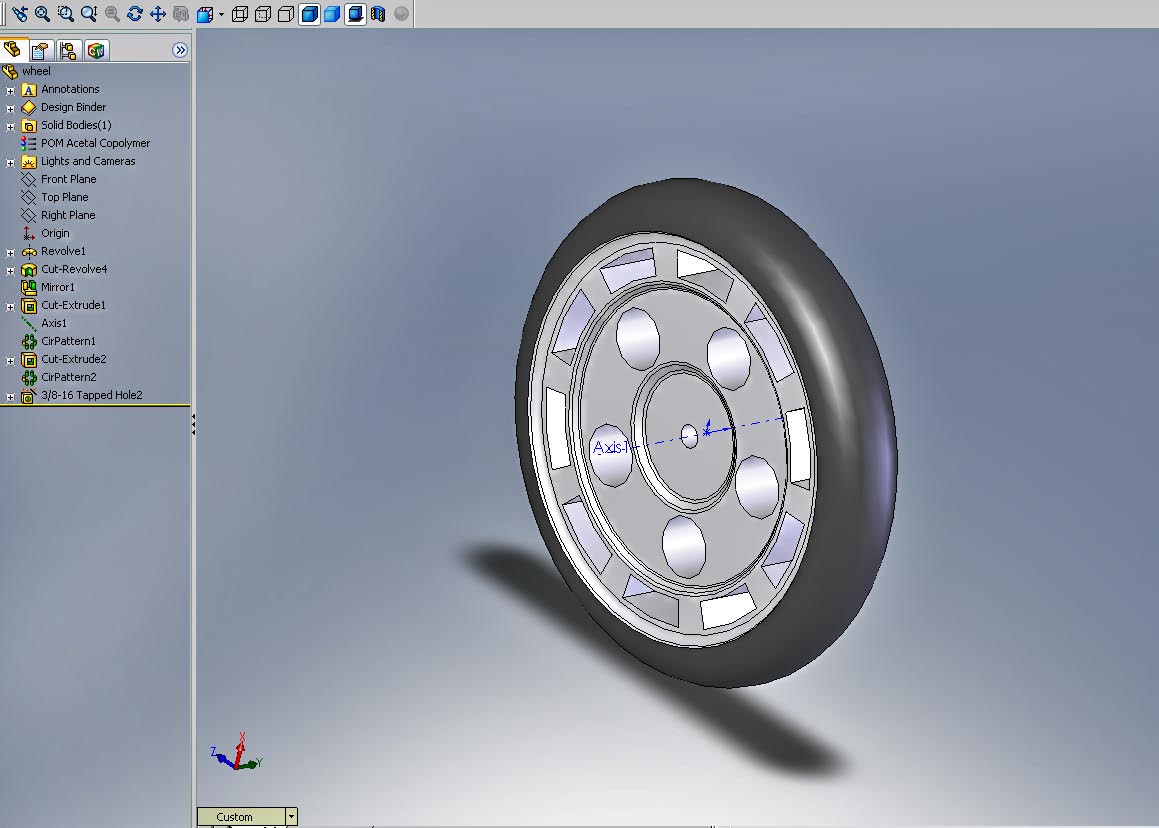Screen dimensions: 1159x828
Task: Select Axis1 in the feature tree
Action: tap(53, 323)
